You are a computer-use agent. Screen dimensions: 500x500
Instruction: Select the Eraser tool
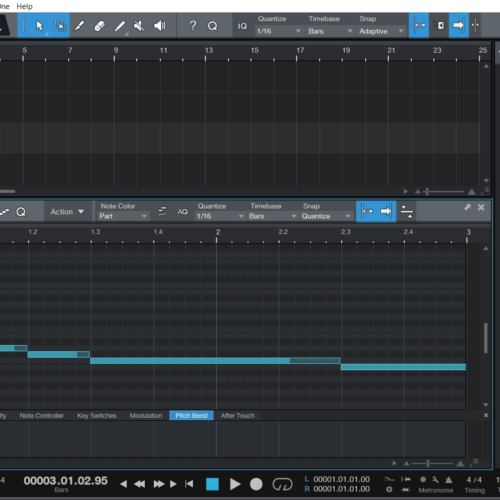point(100,26)
